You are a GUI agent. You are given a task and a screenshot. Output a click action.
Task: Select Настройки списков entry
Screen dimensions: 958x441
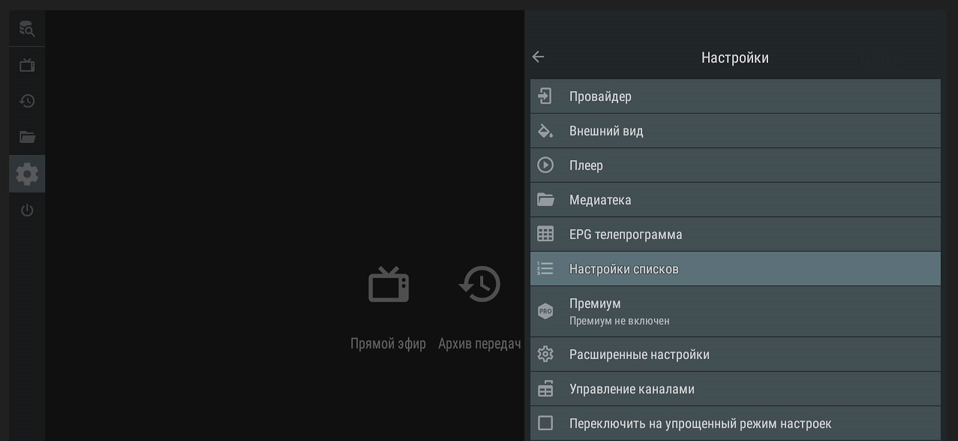(x=735, y=269)
